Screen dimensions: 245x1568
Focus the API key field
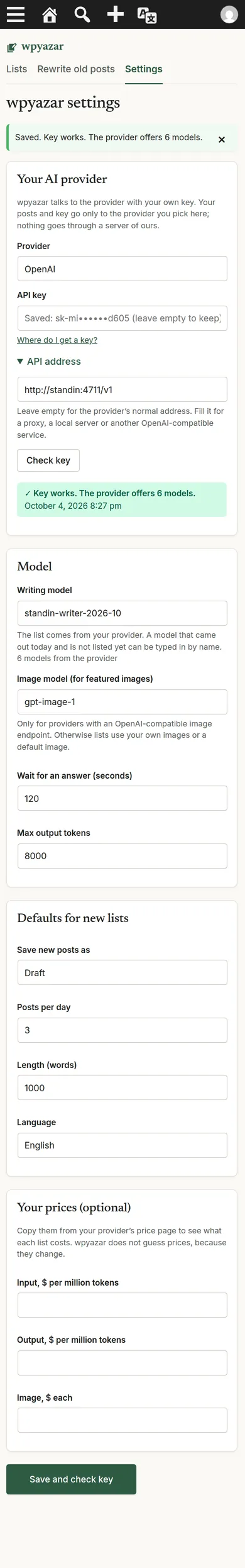(122, 318)
